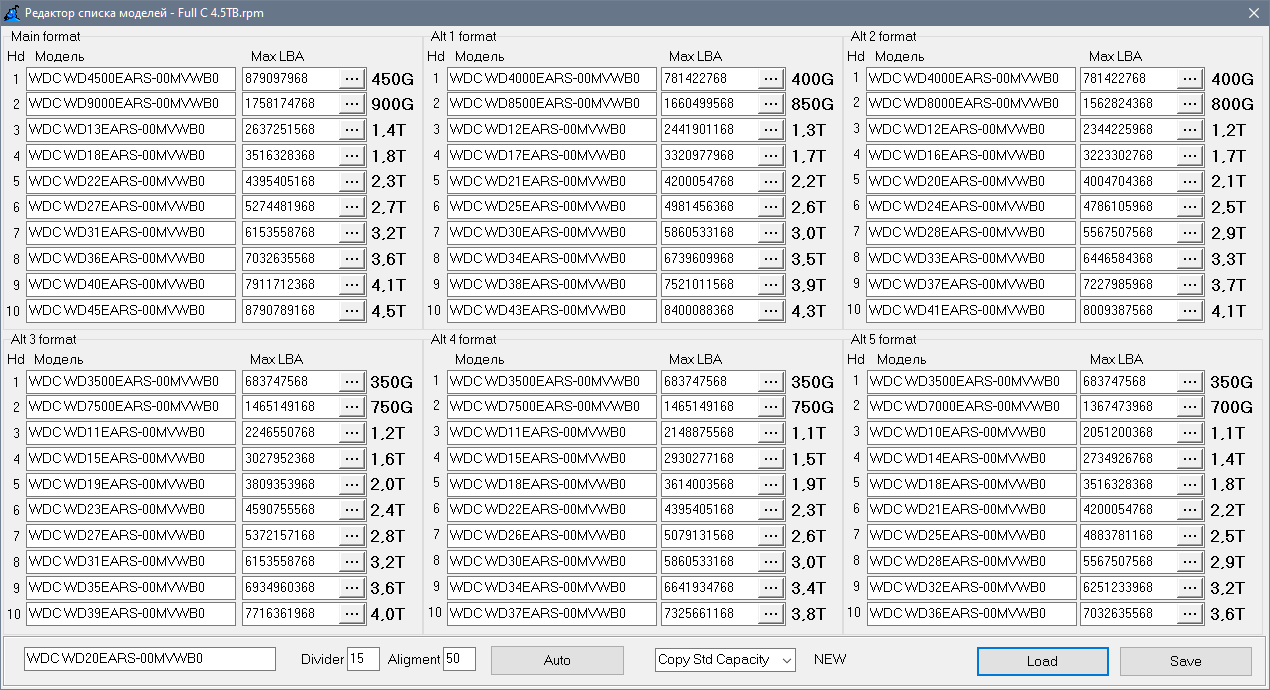Click Alt 5 format model field WDC WD7000EARS-00MVWB0
This screenshot has height=690, width=1270.
coord(971,407)
